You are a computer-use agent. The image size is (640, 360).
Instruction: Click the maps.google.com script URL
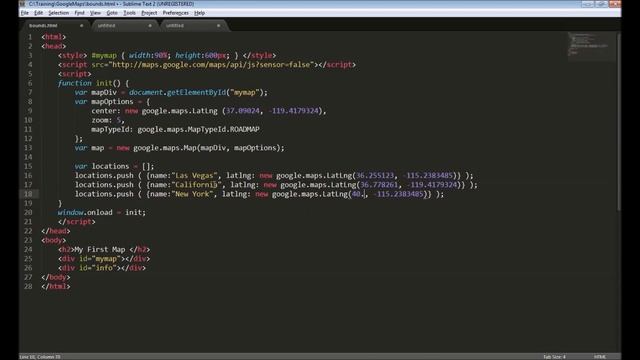(x=211, y=64)
